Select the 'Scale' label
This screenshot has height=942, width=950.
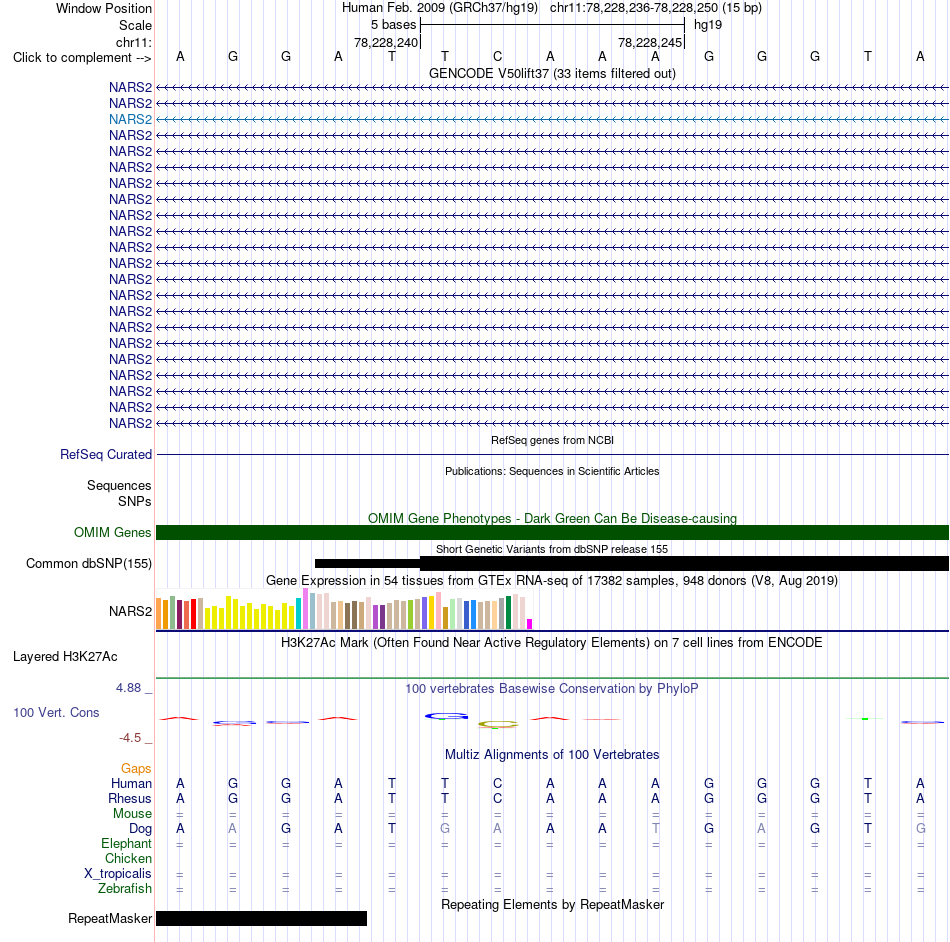(135, 25)
